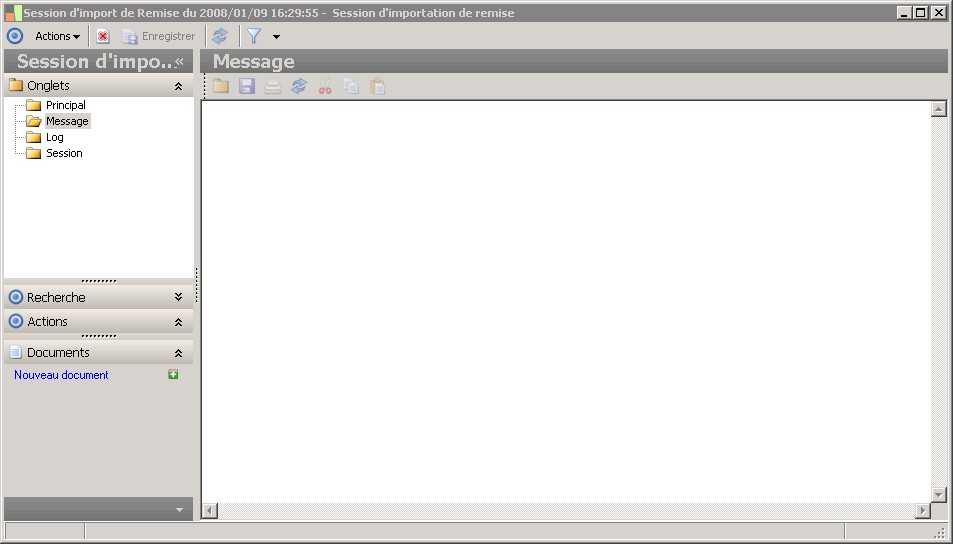
Task: Maximize the session import window
Action: [x=921, y=13]
